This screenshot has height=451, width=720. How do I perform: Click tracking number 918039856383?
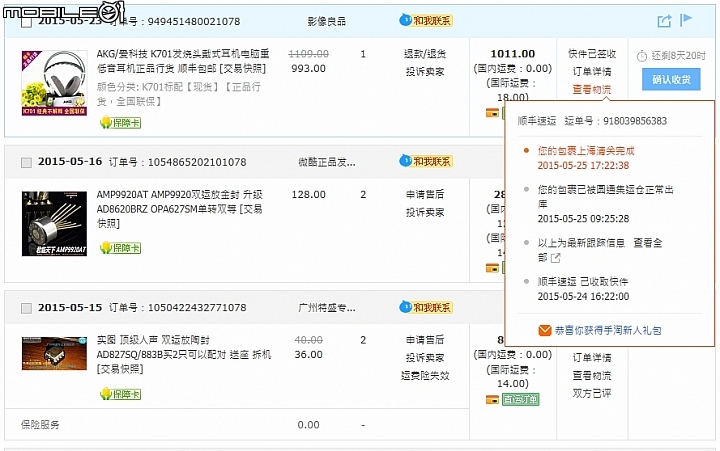pyautogui.click(x=635, y=121)
